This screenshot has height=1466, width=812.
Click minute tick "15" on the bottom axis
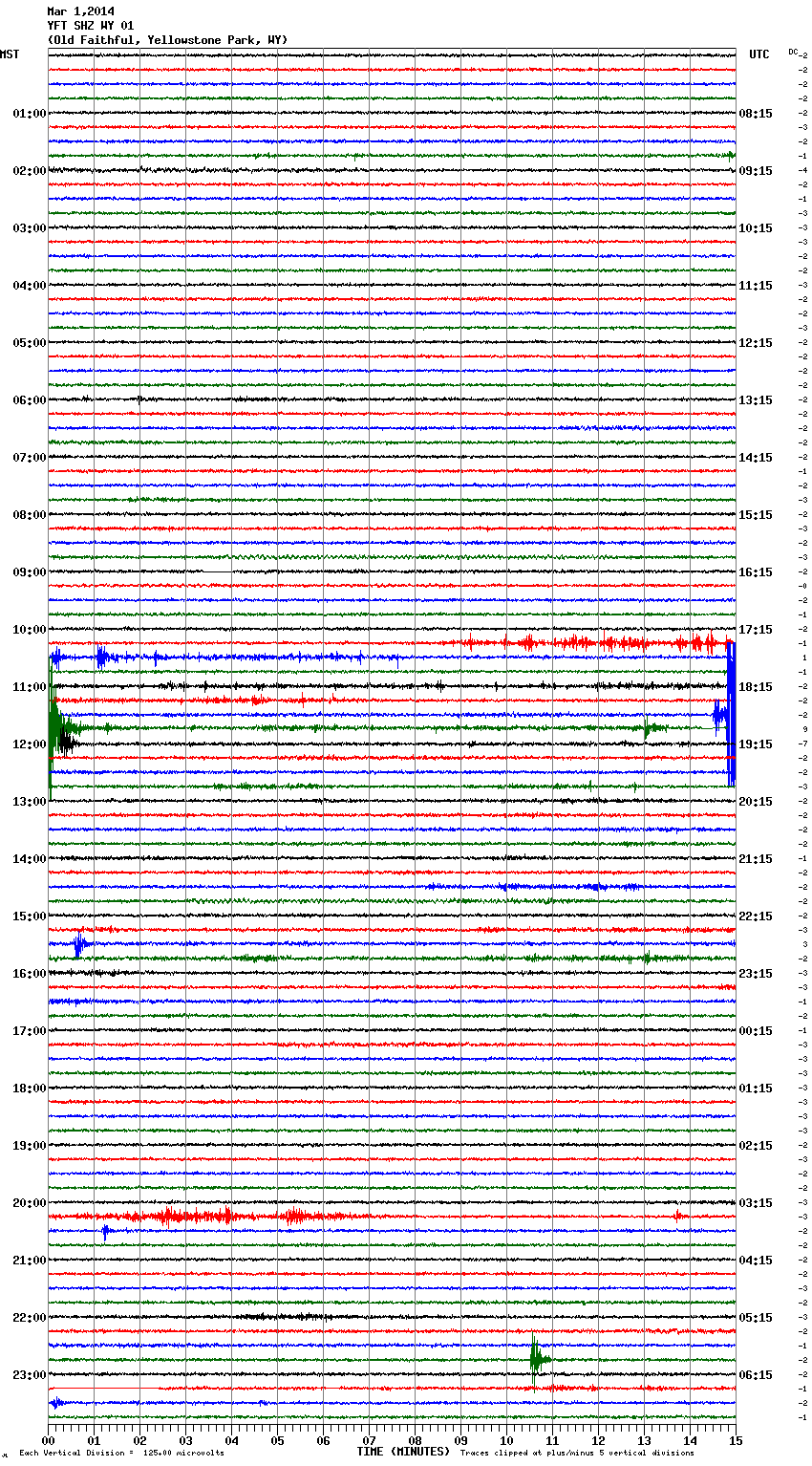tap(735, 1440)
